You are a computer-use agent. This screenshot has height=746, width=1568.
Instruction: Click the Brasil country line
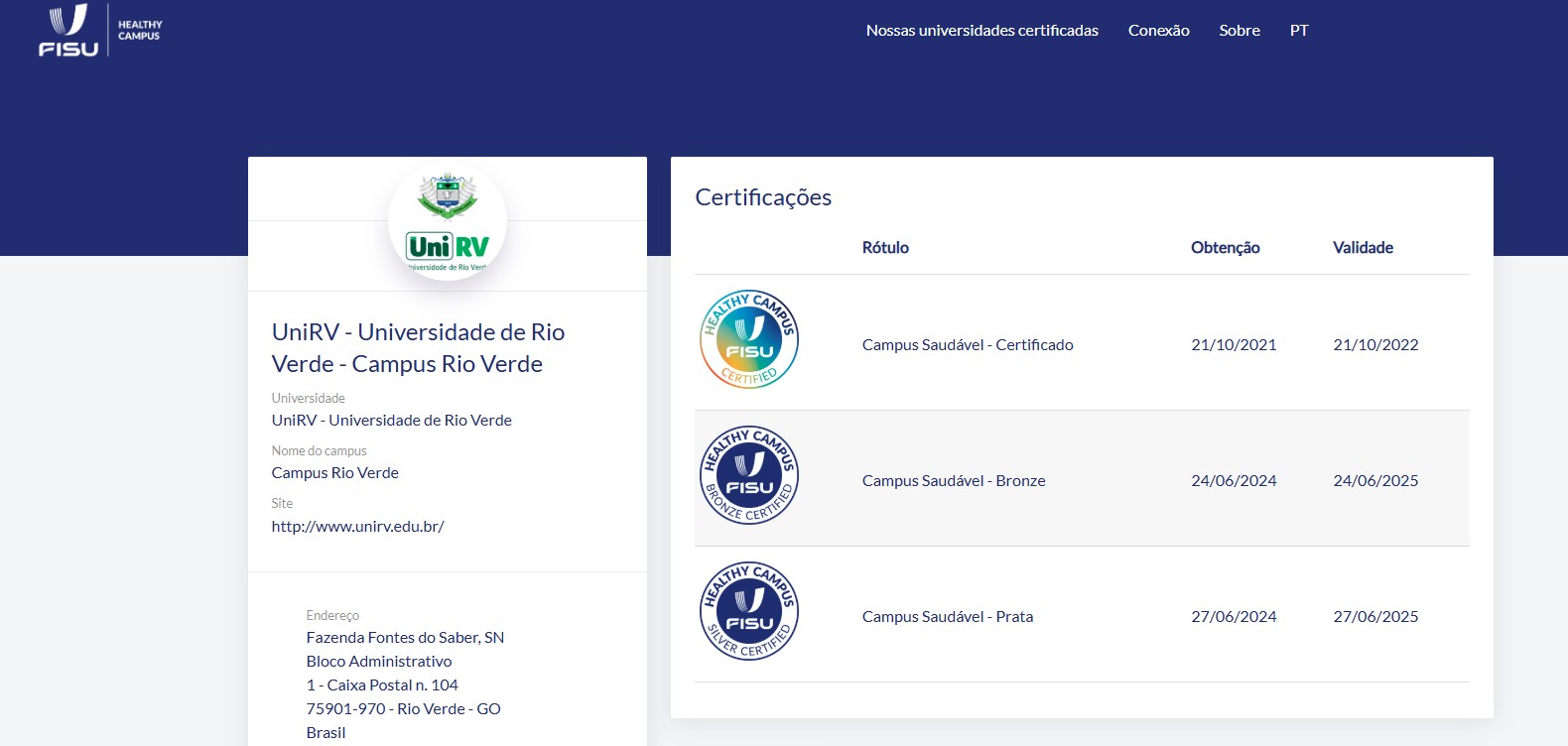click(x=326, y=733)
